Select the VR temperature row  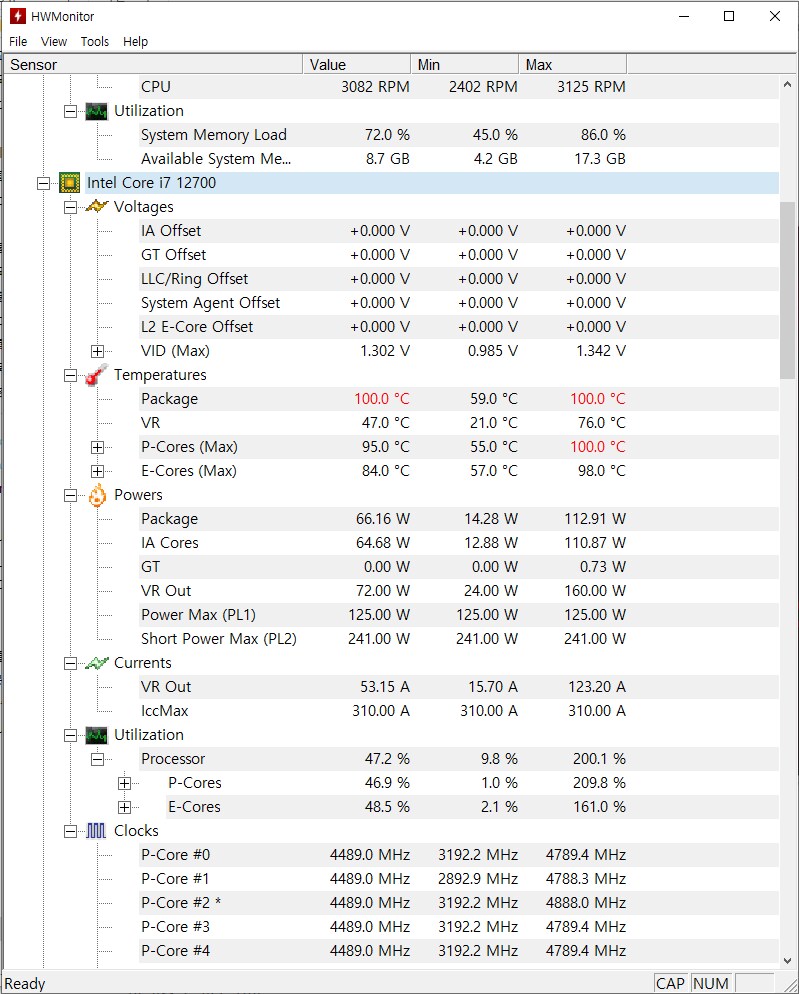click(459, 423)
